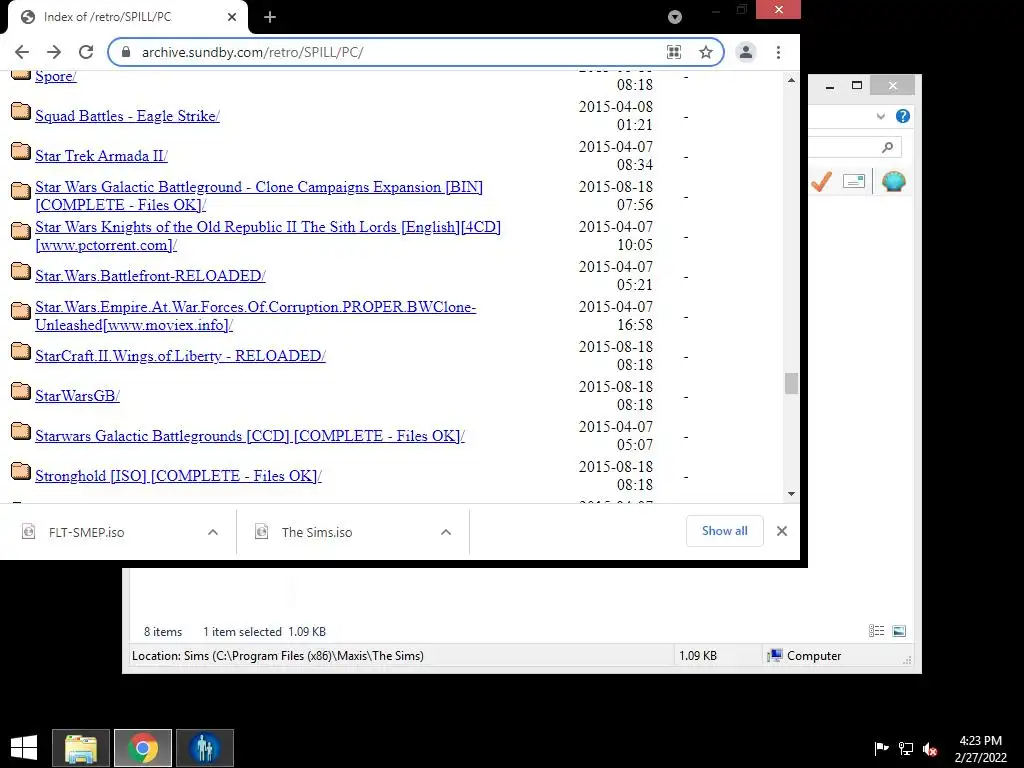1024x768 pixels.
Task: Switch Explorer to large icons view
Action: (899, 631)
